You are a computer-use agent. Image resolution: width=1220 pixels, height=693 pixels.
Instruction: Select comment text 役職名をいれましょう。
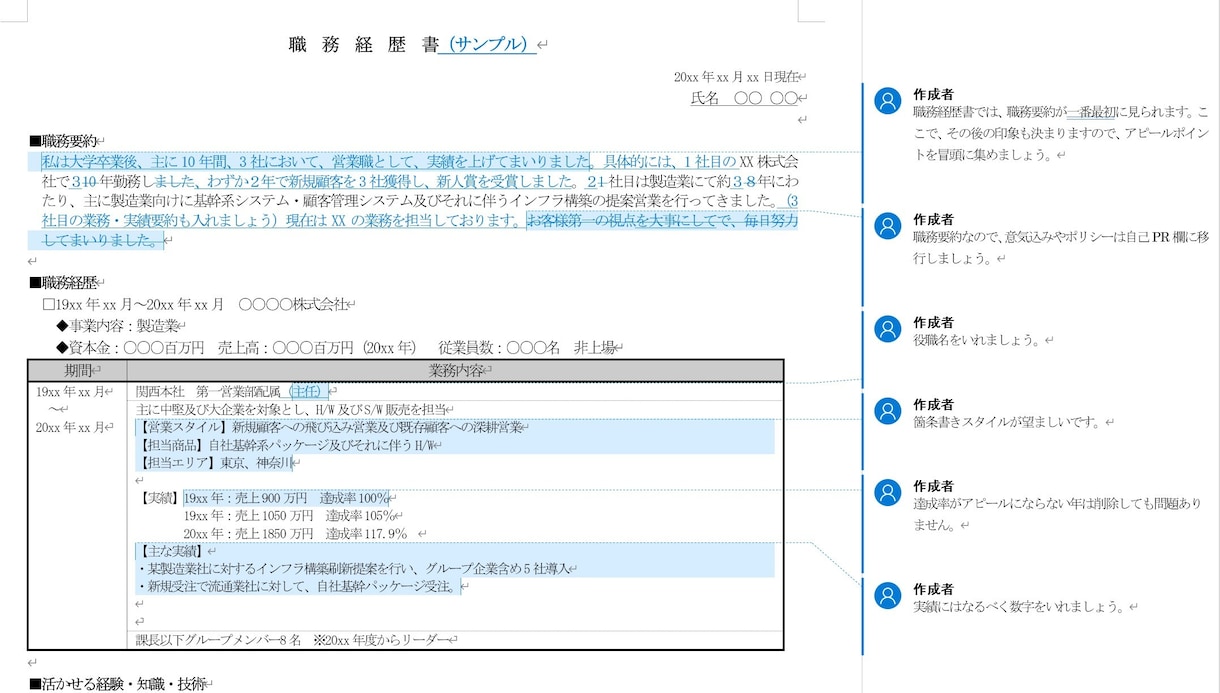coord(977,341)
